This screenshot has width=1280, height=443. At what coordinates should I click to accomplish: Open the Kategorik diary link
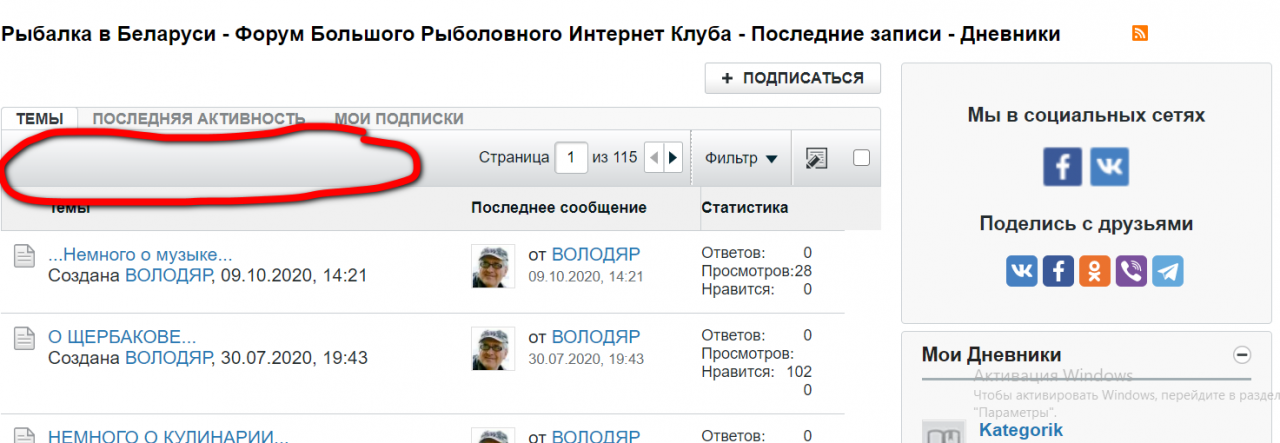pyautogui.click(x=1020, y=430)
